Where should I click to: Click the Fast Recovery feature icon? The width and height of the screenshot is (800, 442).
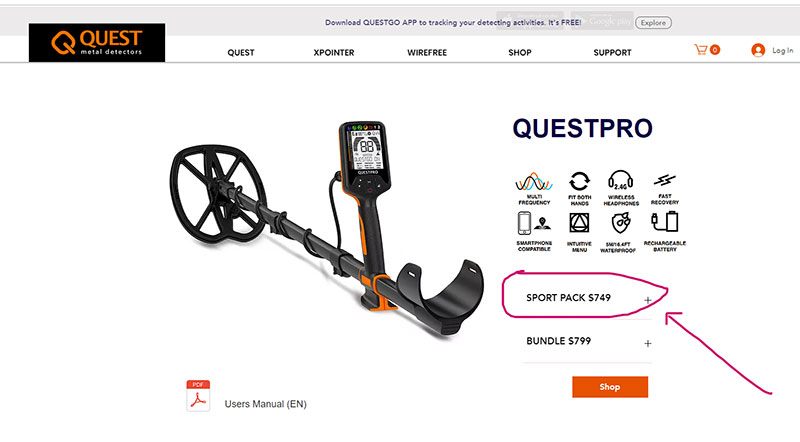(664, 180)
